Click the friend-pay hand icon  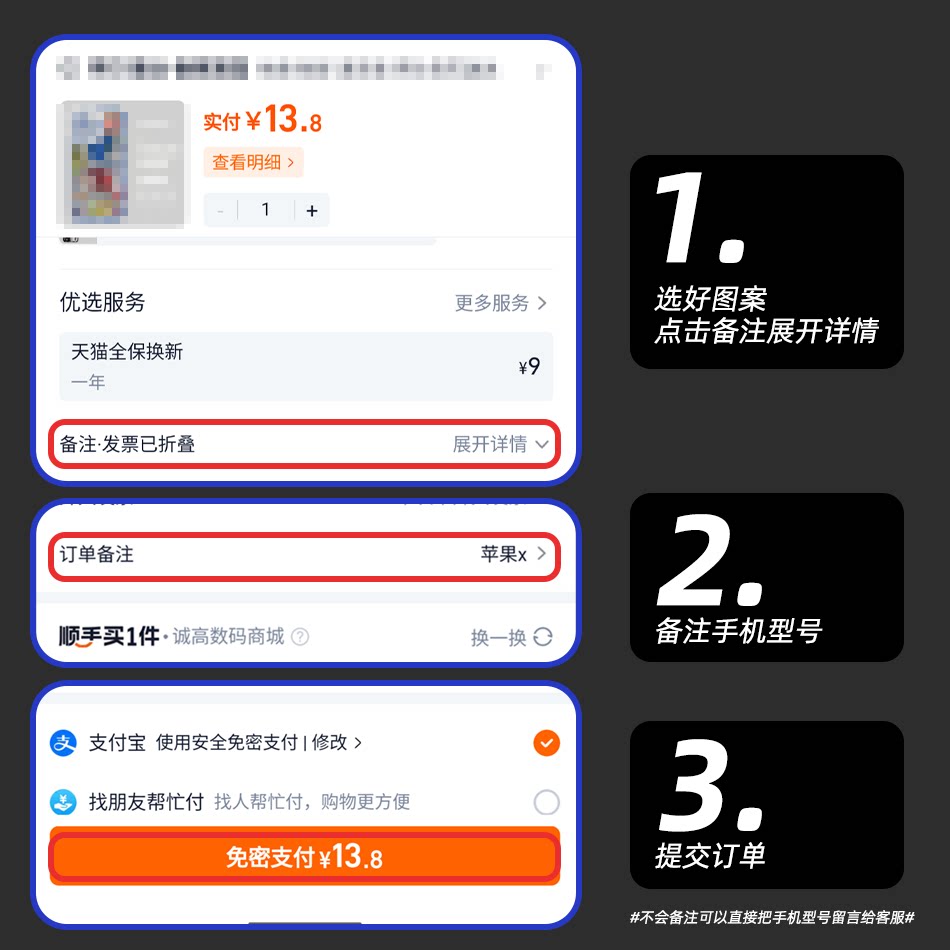pyautogui.click(x=63, y=802)
